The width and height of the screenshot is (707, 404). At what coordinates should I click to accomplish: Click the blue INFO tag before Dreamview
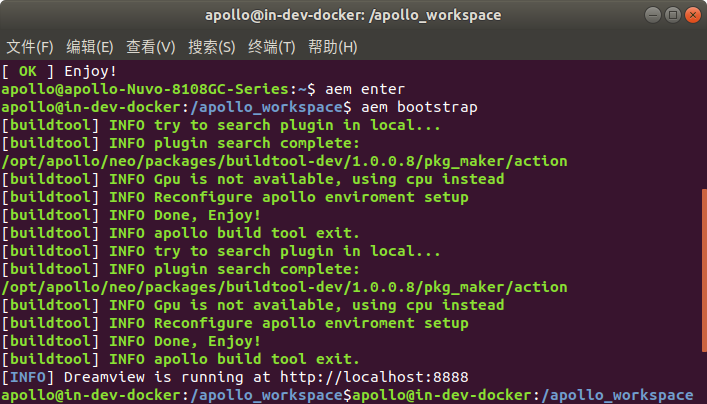click(30, 377)
